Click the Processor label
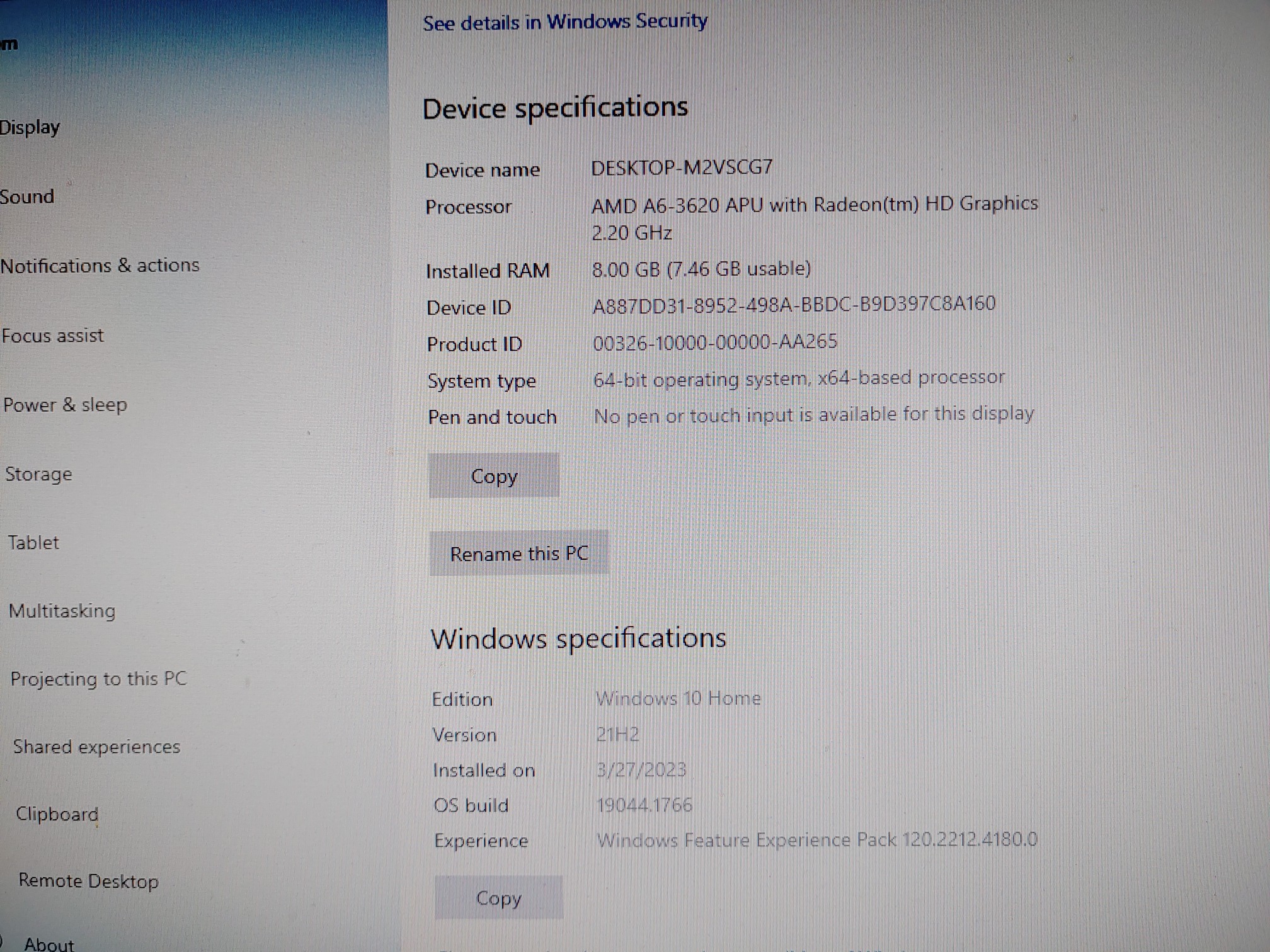This screenshot has height=952, width=1270. pos(469,207)
